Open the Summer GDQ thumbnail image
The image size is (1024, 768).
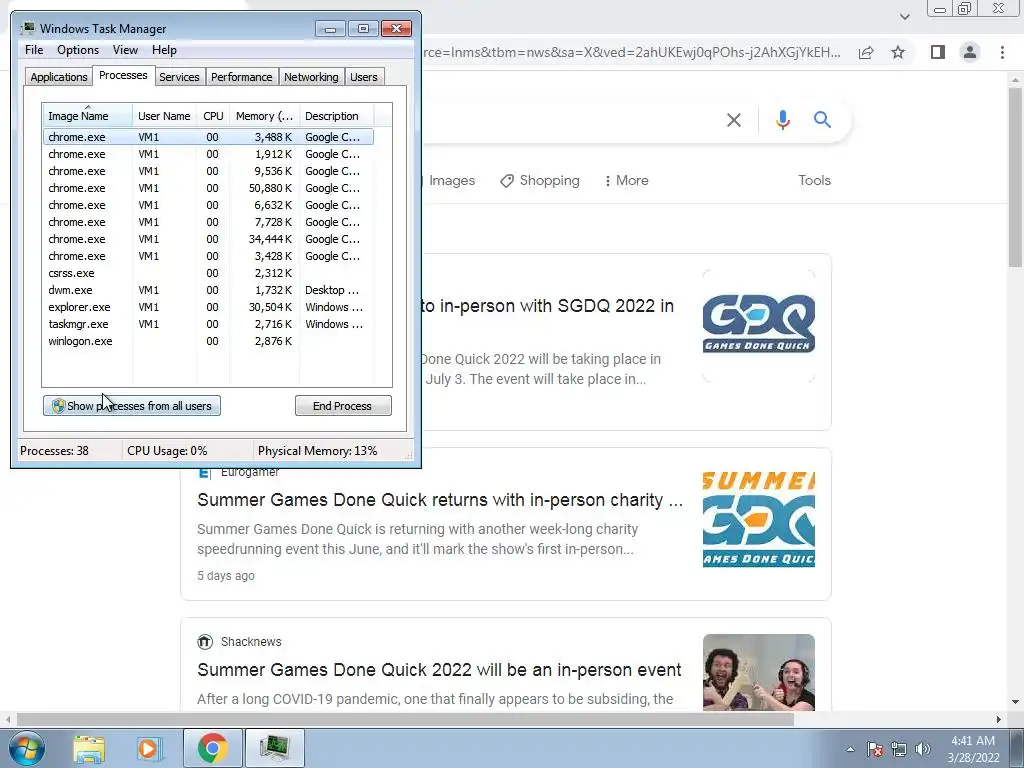(759, 519)
